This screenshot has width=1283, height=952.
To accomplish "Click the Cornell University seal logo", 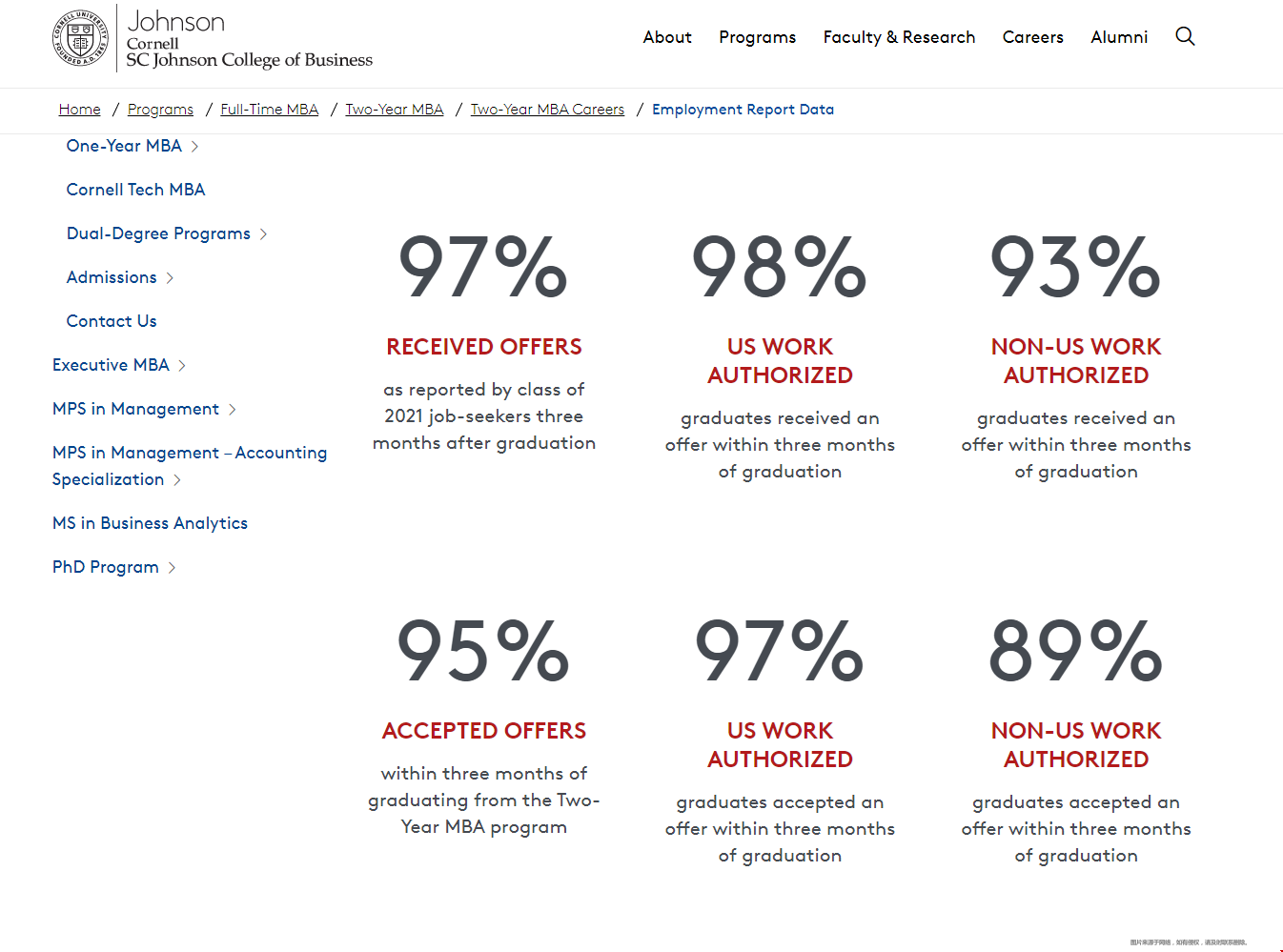I will [x=80, y=38].
